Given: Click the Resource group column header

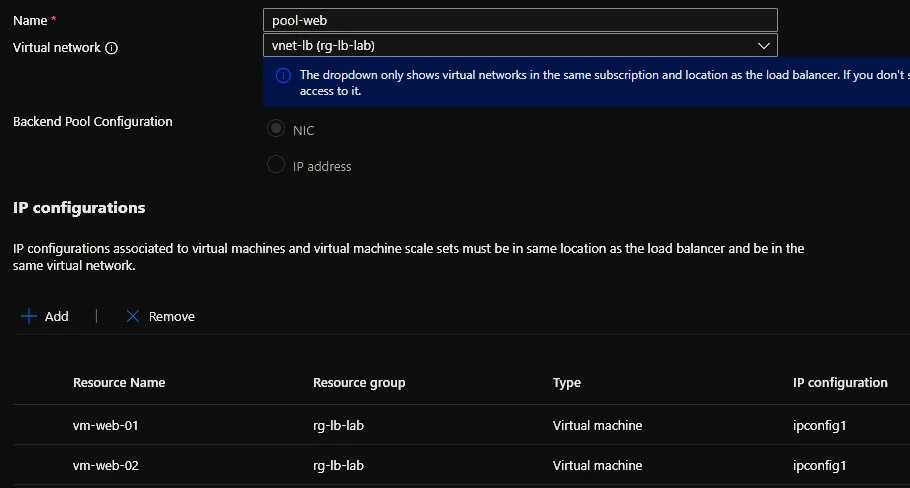Looking at the screenshot, I should 359,382.
